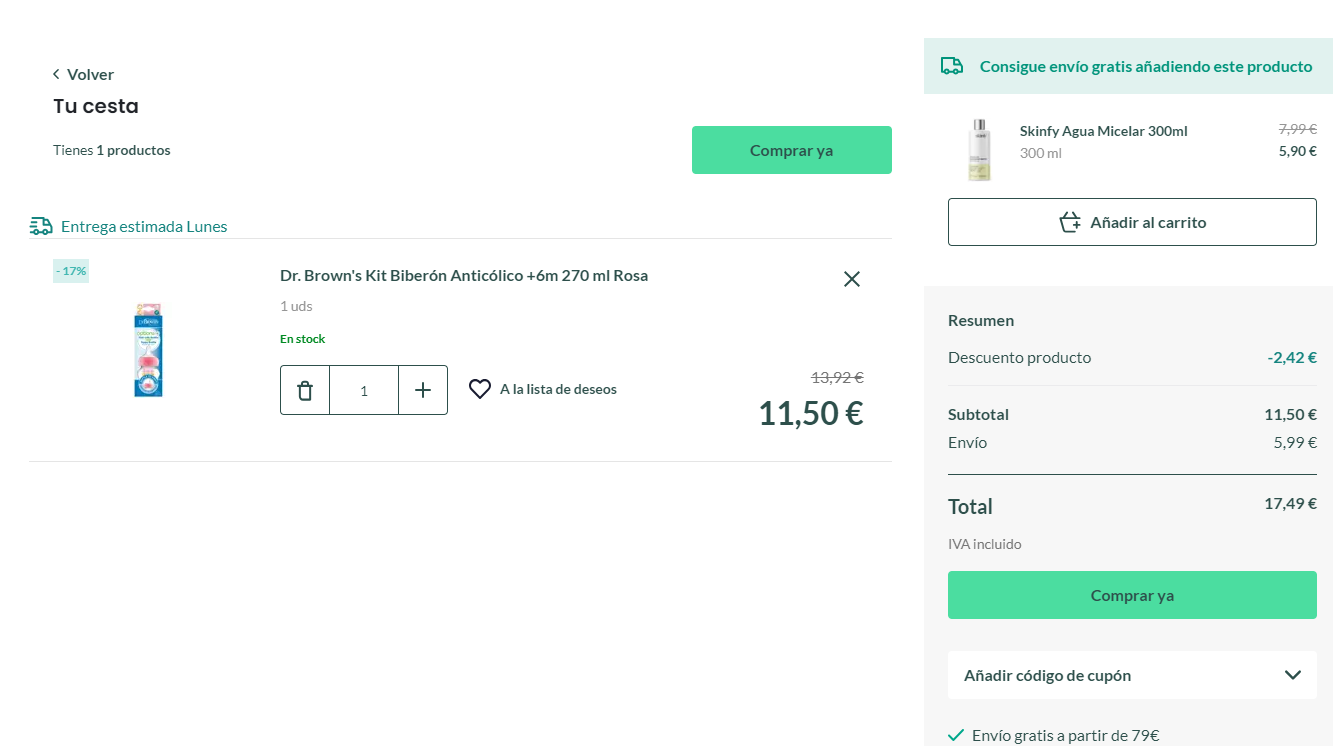This screenshot has height=746, width=1333.
Task: Click the trash icon to remove item
Action: click(305, 390)
